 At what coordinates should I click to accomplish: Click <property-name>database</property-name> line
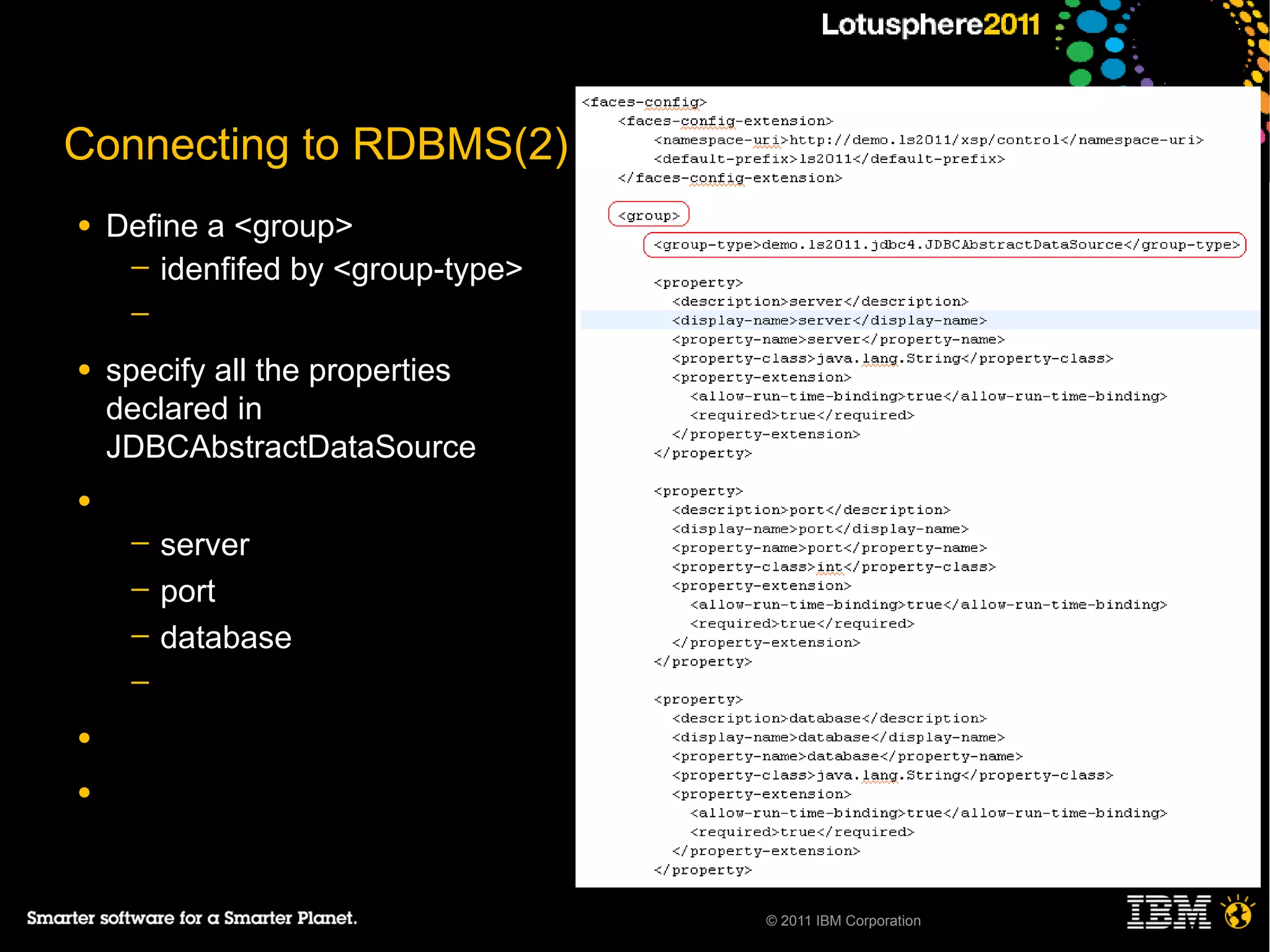click(847, 757)
